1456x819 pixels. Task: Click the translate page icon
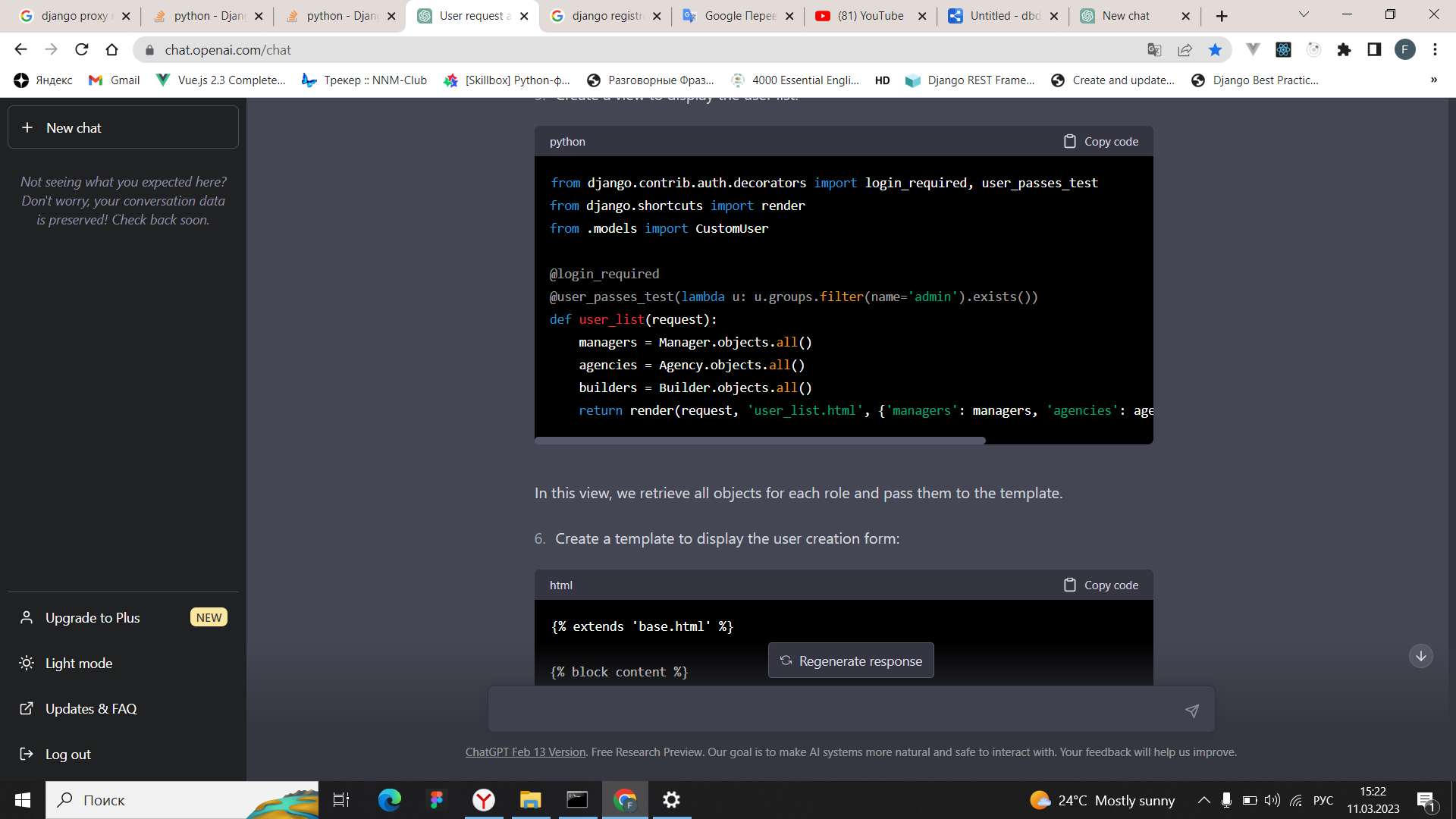coord(1154,50)
